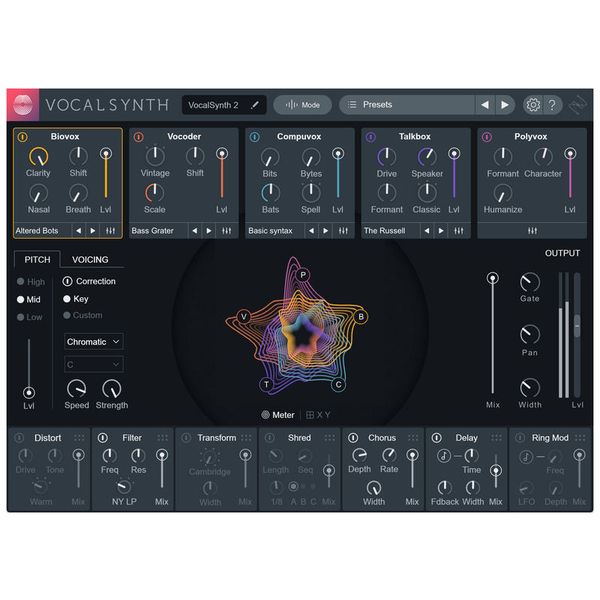Viewport: 600px width, 600px height.
Task: Switch to the VOICING tab
Action: coord(90,259)
